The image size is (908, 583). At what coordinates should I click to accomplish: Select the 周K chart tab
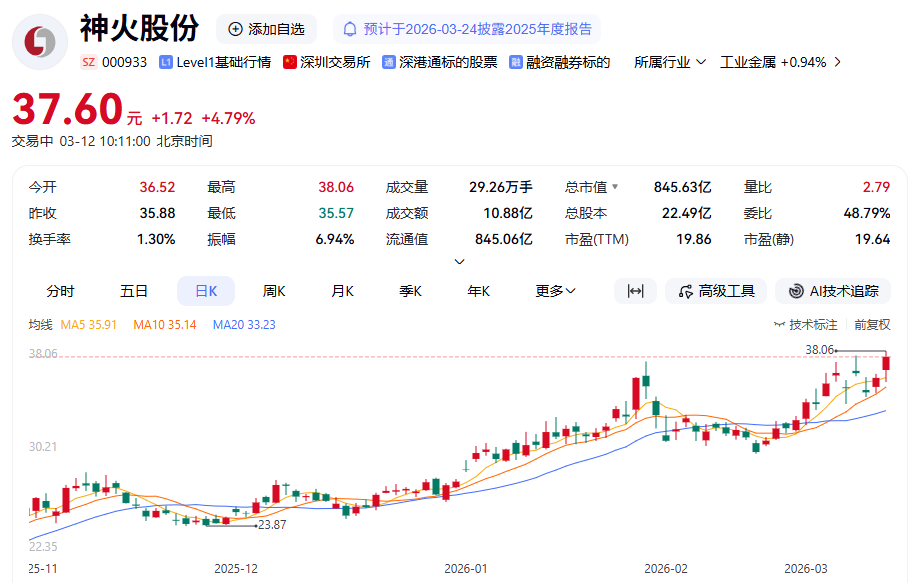(x=274, y=291)
